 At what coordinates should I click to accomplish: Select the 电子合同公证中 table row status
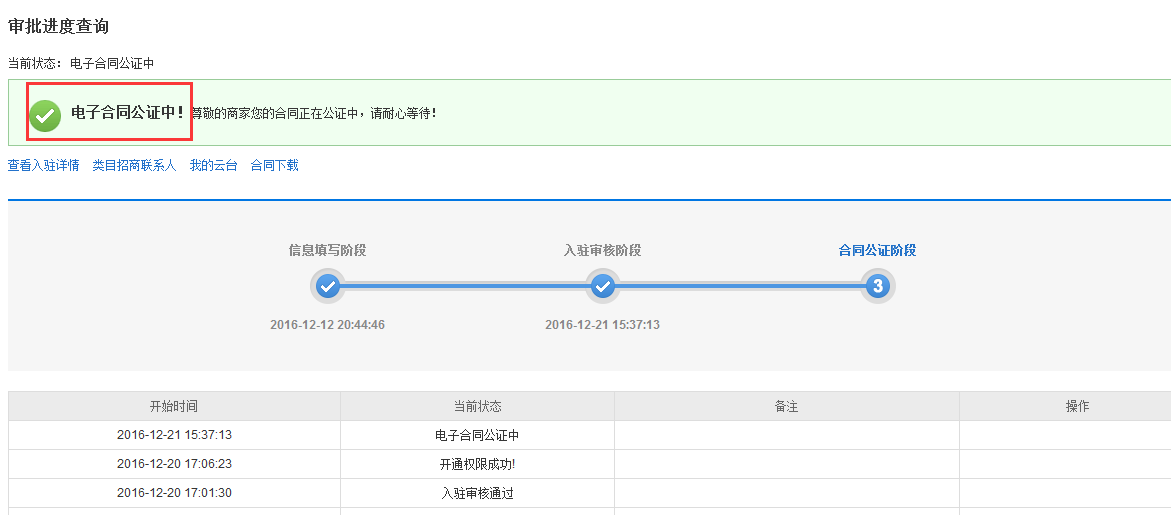pos(478,435)
